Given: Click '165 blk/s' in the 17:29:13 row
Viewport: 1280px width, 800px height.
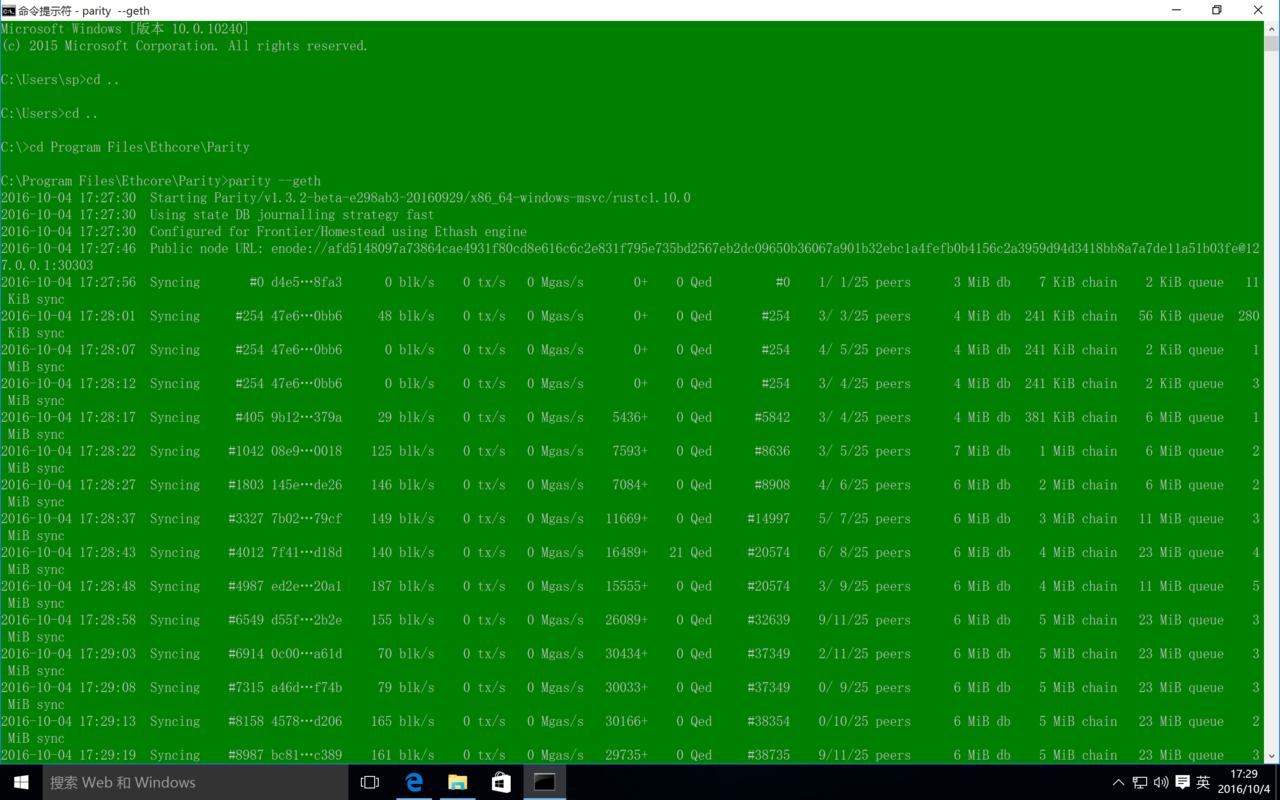Looking at the screenshot, I should pos(403,722).
